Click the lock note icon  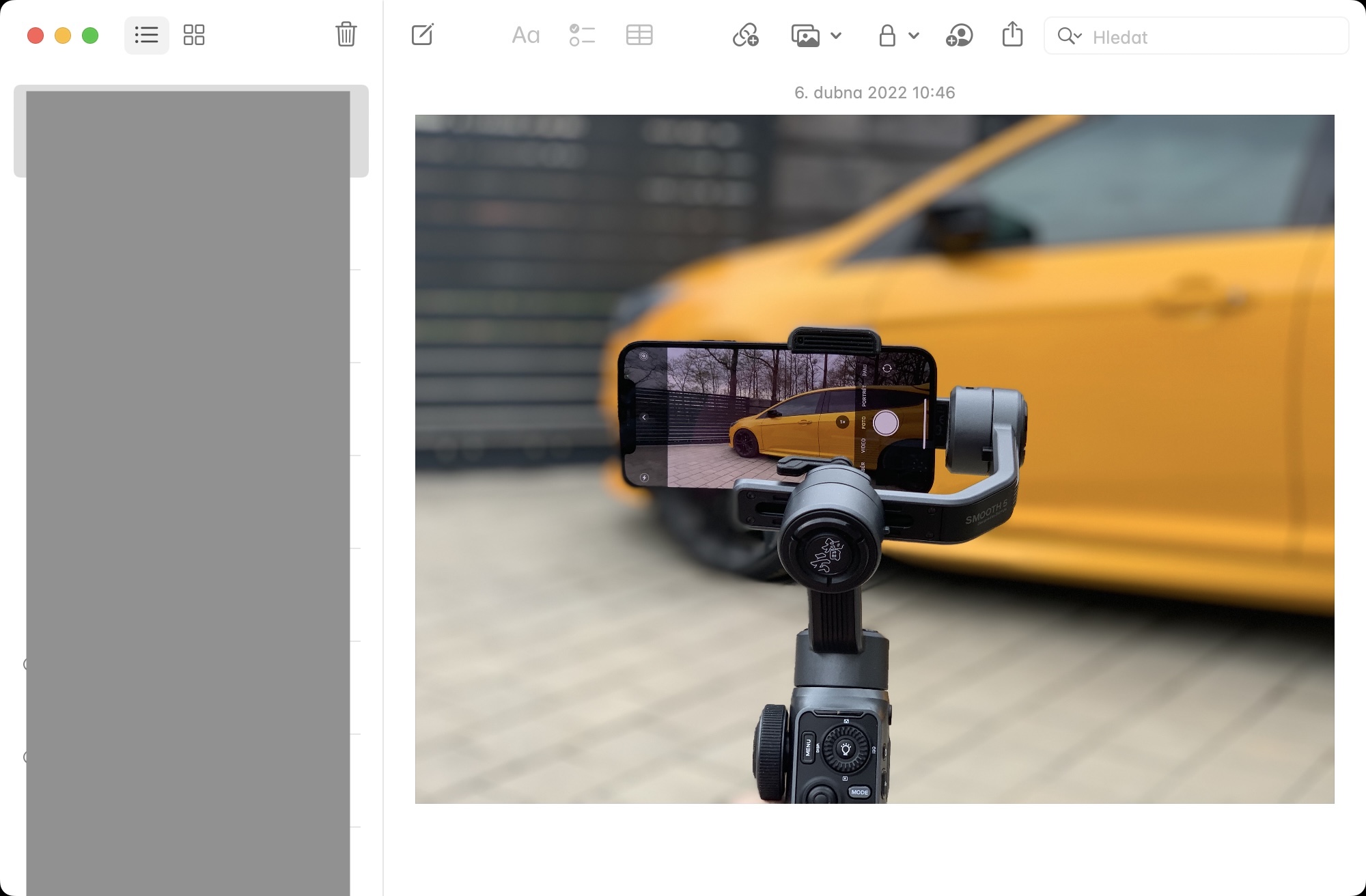coord(887,36)
